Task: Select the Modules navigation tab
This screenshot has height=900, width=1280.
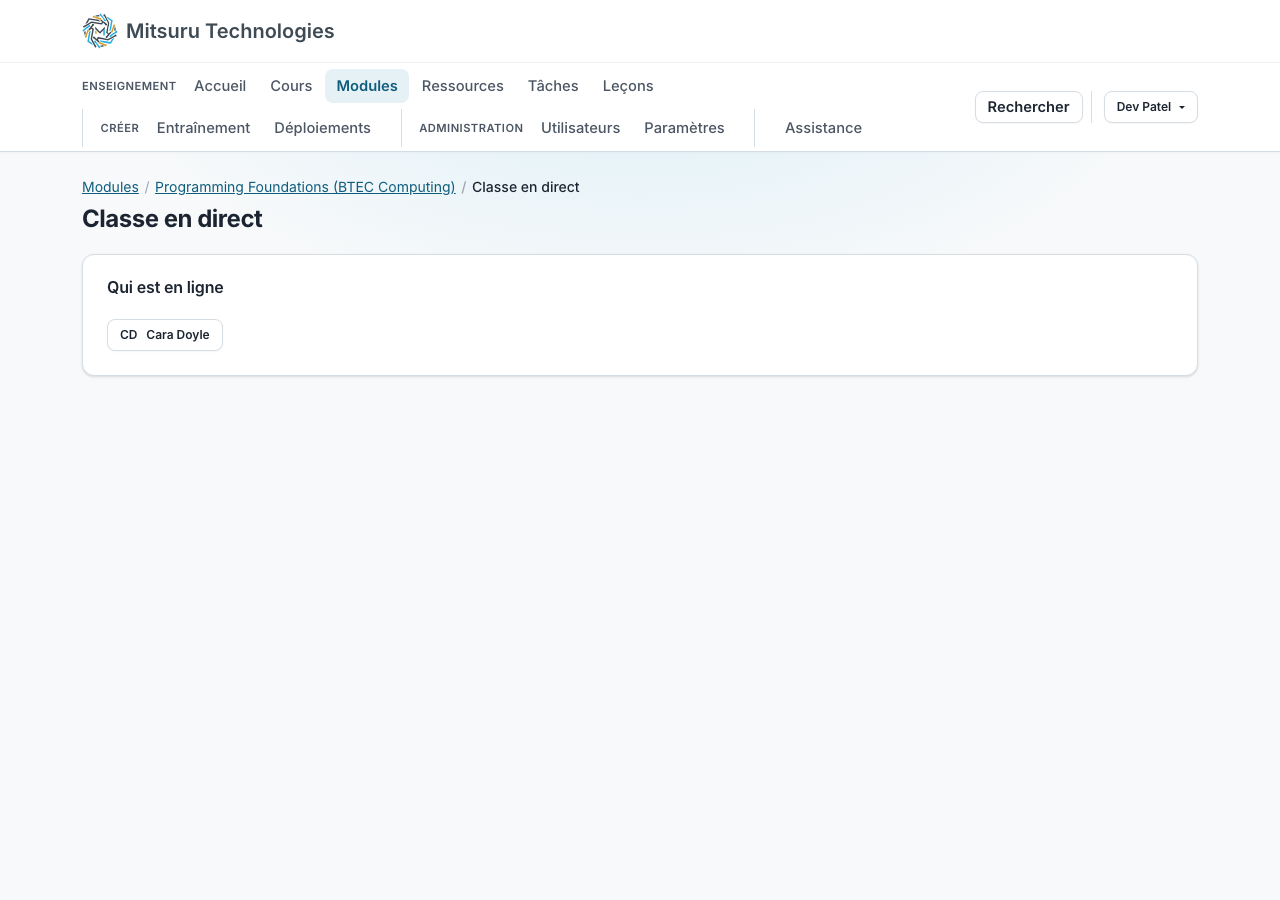Action: pyautogui.click(x=367, y=86)
